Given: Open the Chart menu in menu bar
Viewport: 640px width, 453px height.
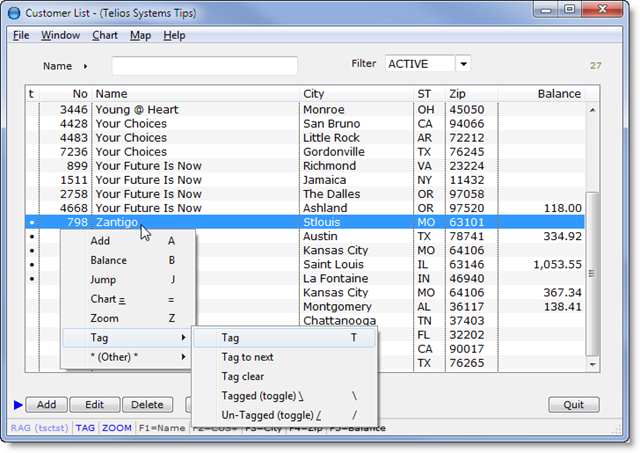Looking at the screenshot, I should click(x=105, y=35).
